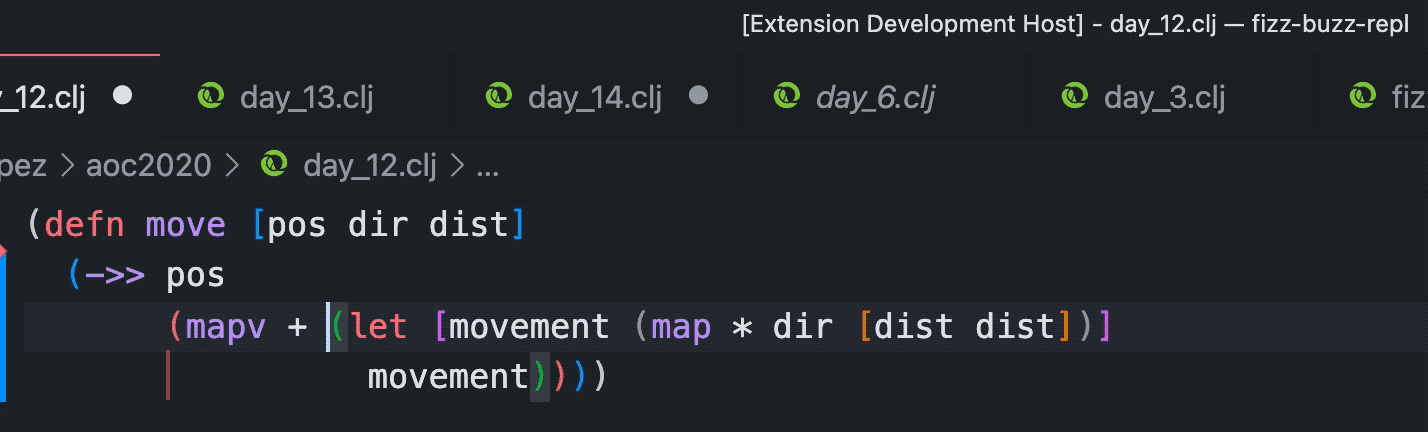The width and height of the screenshot is (1428, 432).
Task: Click the Clojure icon on the rightmost tab
Action: pyautogui.click(x=1362, y=97)
